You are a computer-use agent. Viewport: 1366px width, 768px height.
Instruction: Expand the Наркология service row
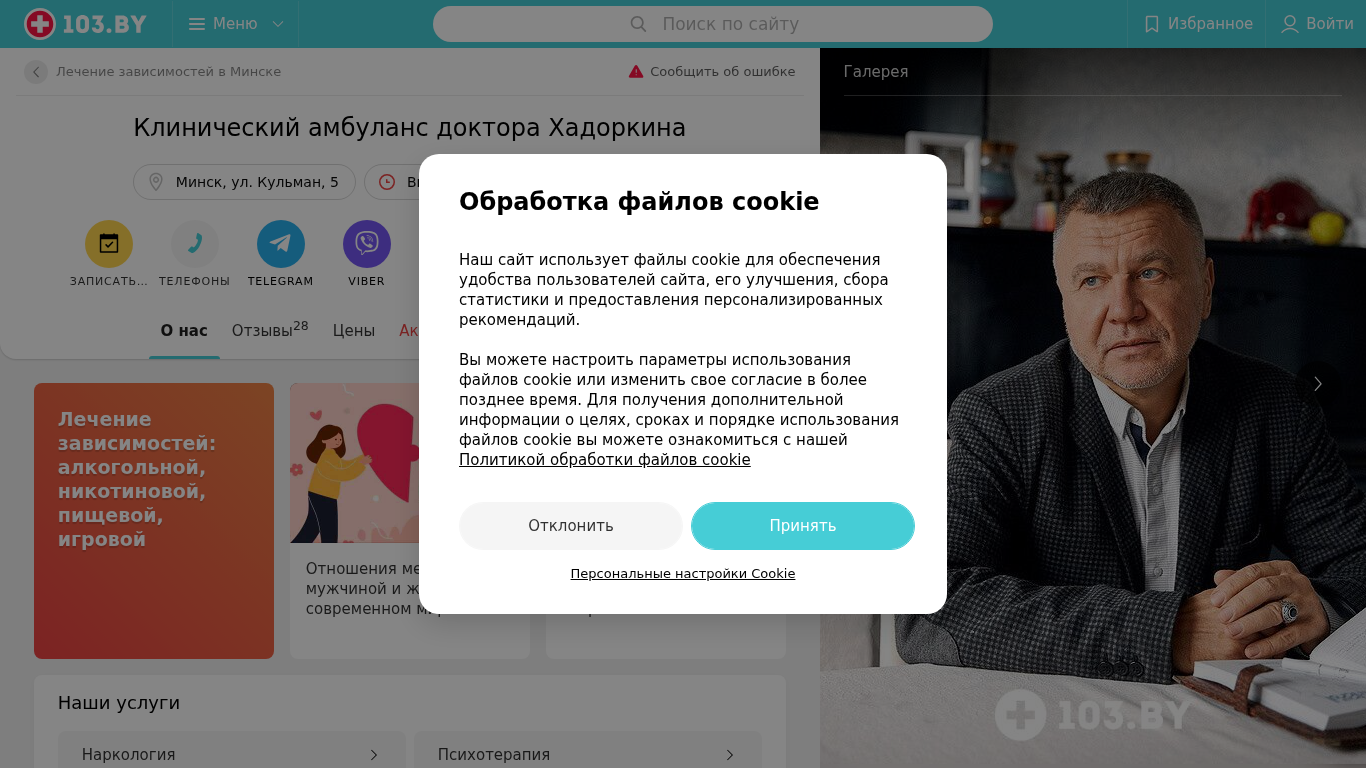coord(232,754)
